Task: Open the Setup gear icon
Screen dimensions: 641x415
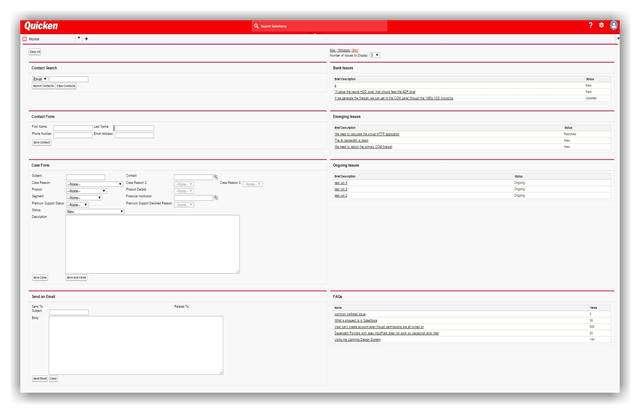Action: point(601,25)
